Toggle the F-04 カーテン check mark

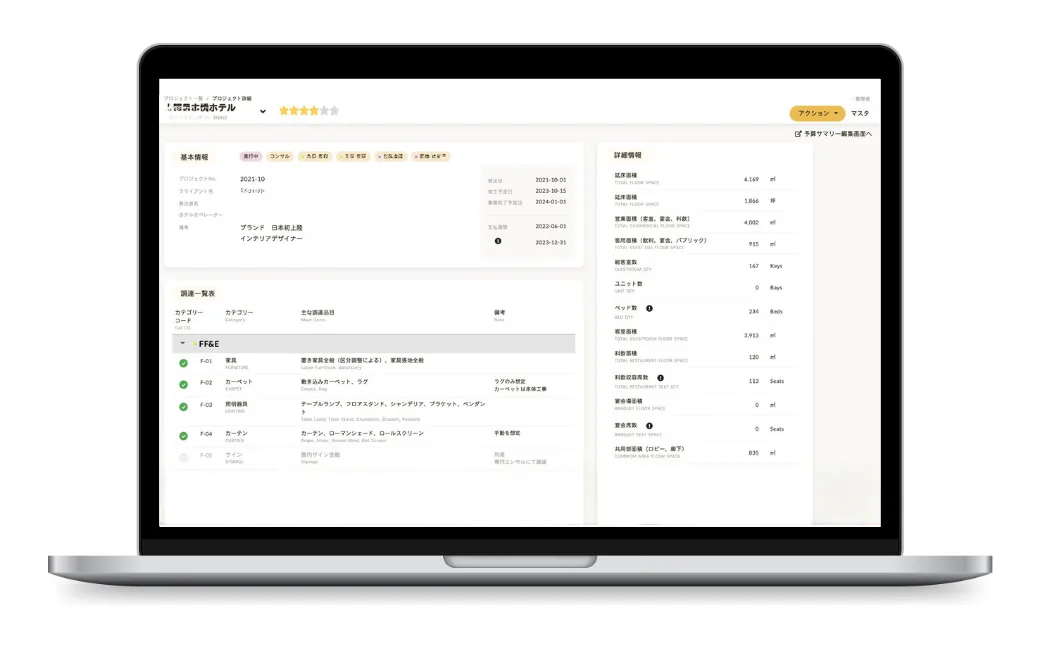pos(184,436)
